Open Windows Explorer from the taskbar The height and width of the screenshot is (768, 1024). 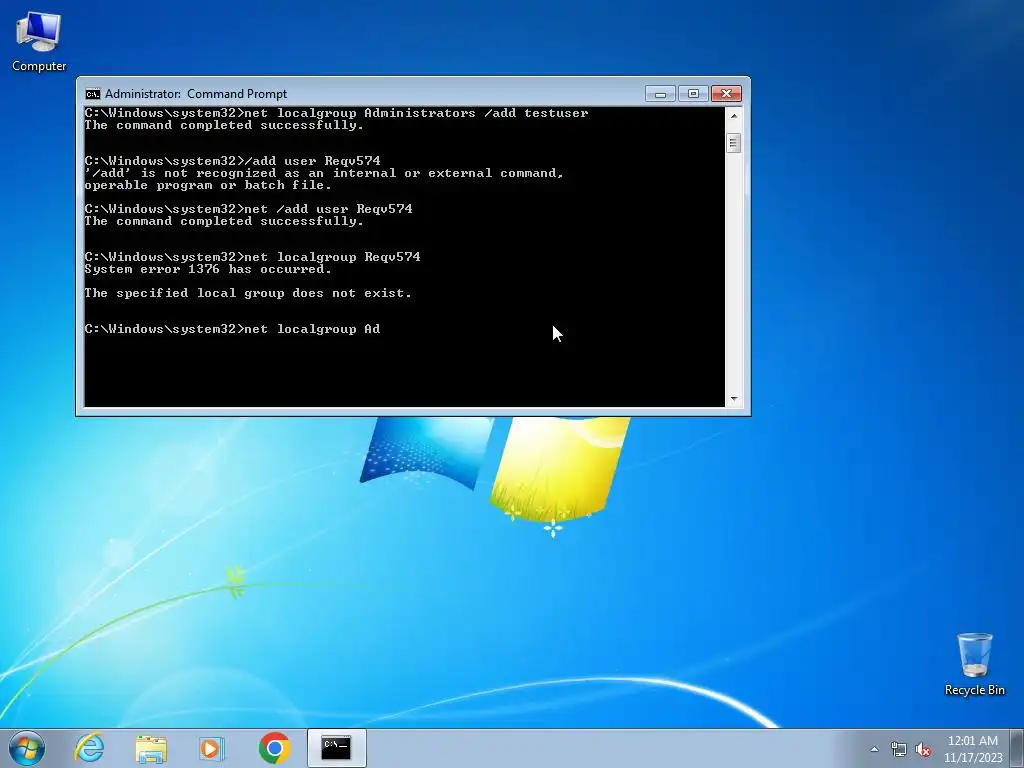(151, 748)
